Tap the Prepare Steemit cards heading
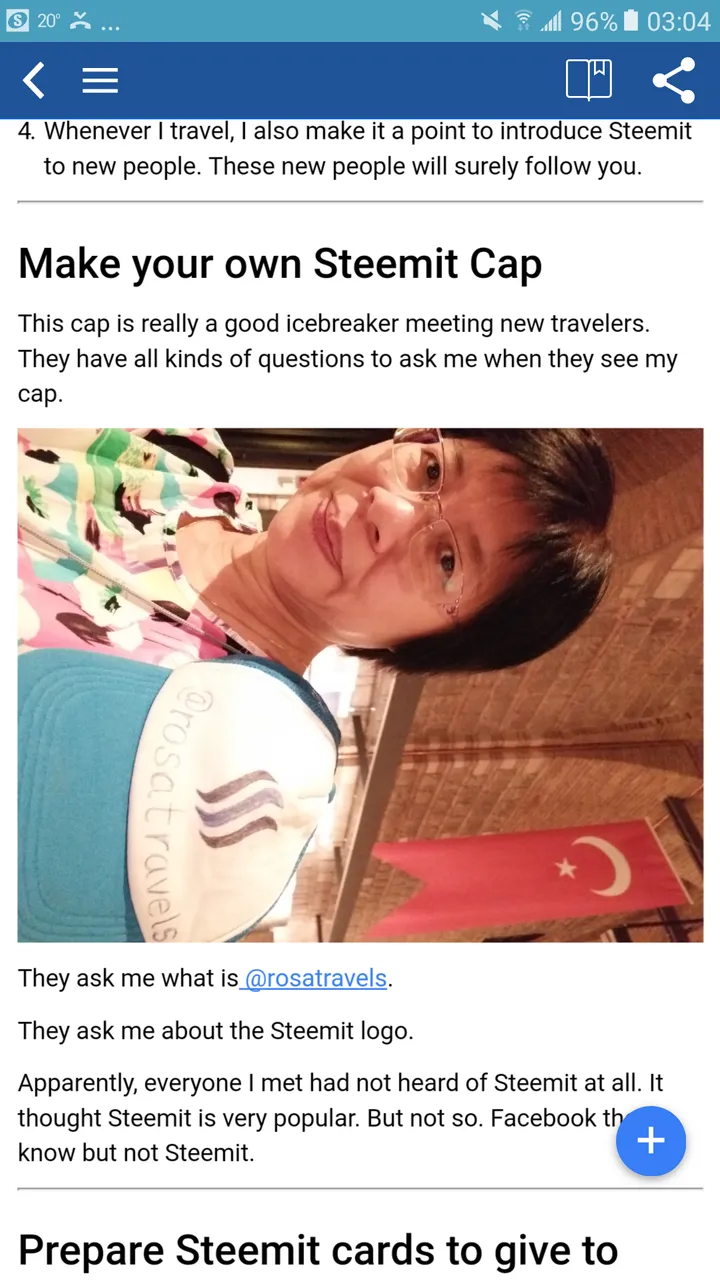 (x=318, y=1250)
